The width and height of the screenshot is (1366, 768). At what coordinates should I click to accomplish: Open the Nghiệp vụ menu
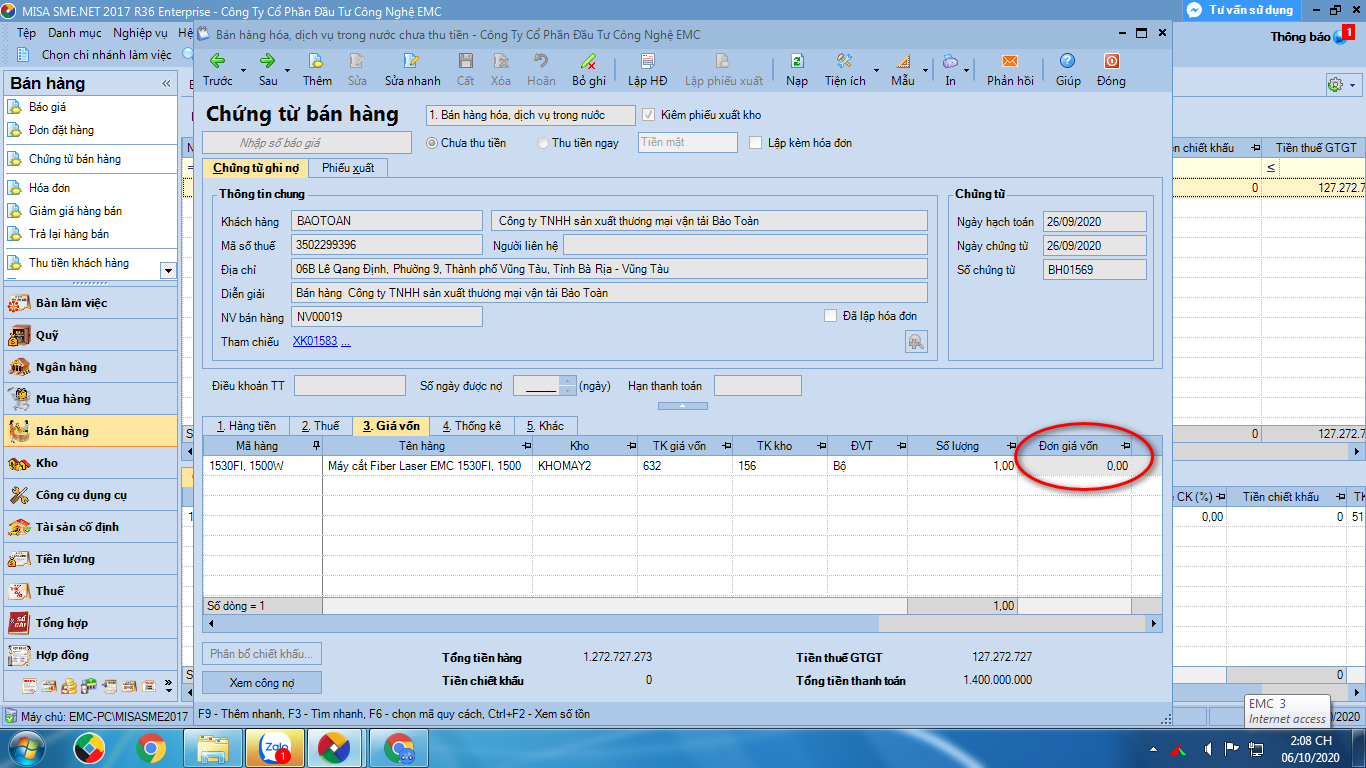(x=140, y=33)
